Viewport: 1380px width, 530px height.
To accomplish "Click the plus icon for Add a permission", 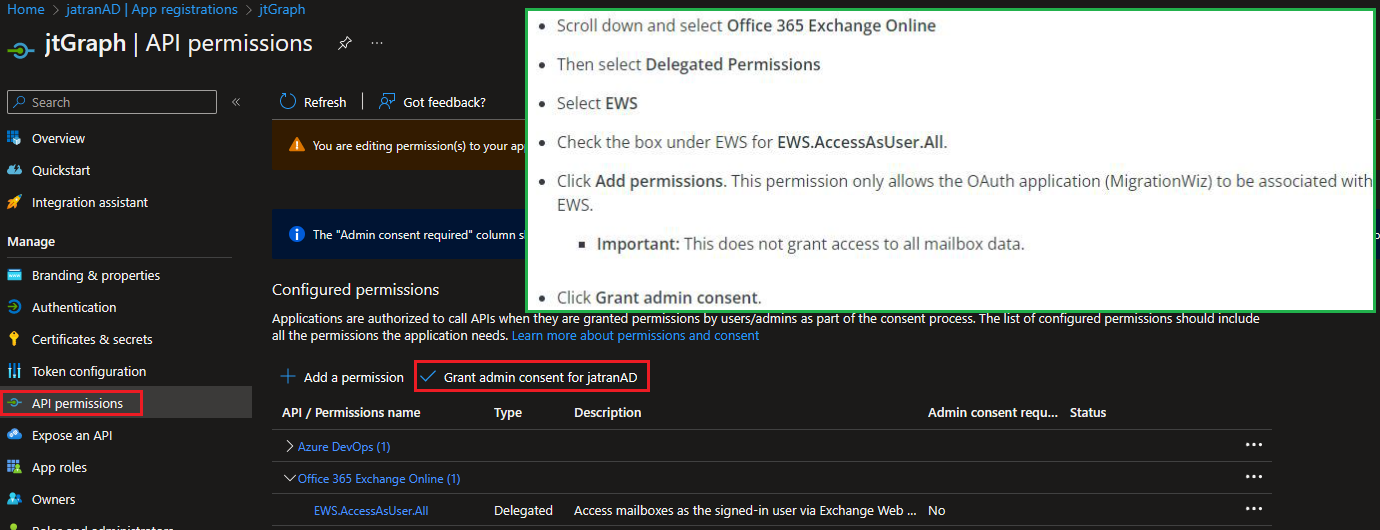I will [x=288, y=377].
